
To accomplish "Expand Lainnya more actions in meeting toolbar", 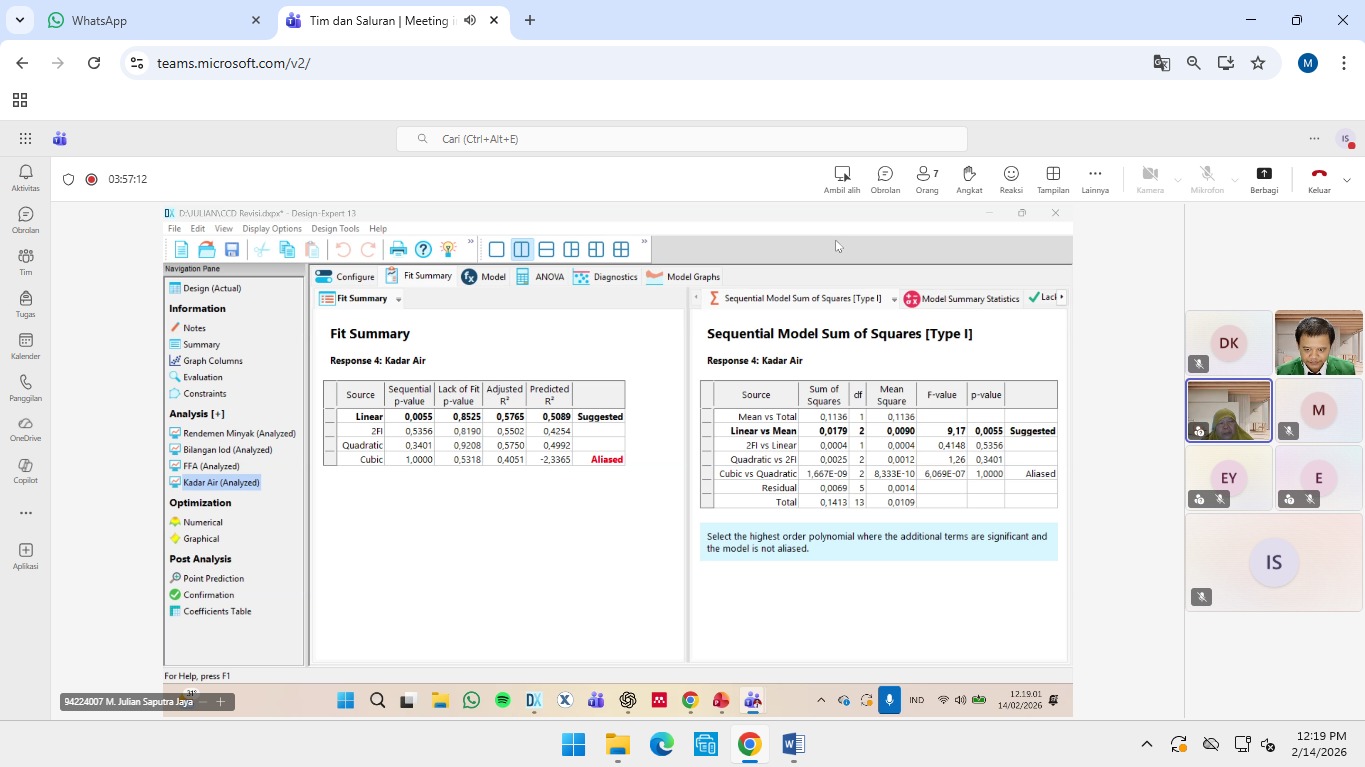I will [x=1095, y=178].
